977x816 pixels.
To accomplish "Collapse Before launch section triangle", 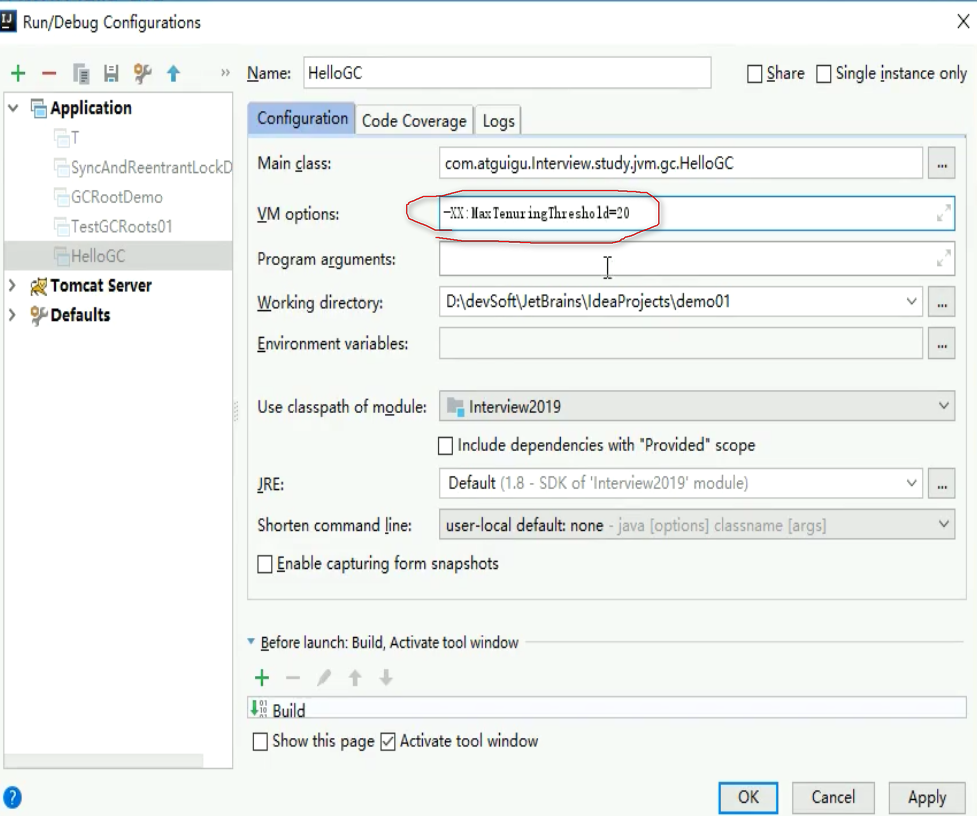I will (251, 642).
